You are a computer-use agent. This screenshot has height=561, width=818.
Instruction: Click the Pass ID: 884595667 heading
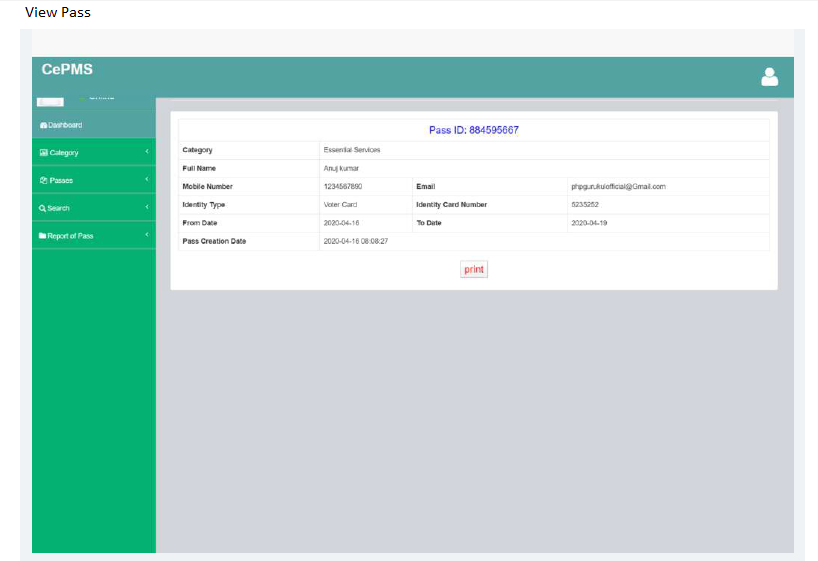(474, 130)
